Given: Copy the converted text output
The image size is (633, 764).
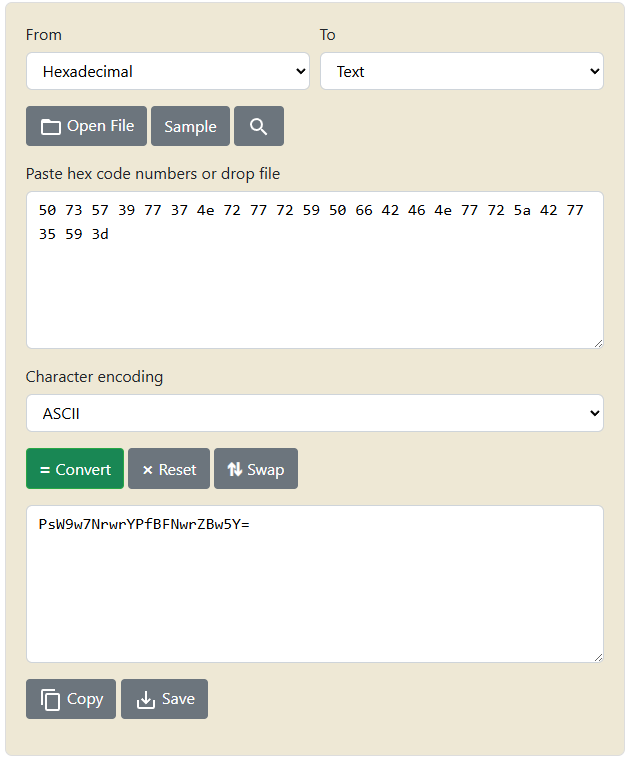Looking at the screenshot, I should click(71, 699).
